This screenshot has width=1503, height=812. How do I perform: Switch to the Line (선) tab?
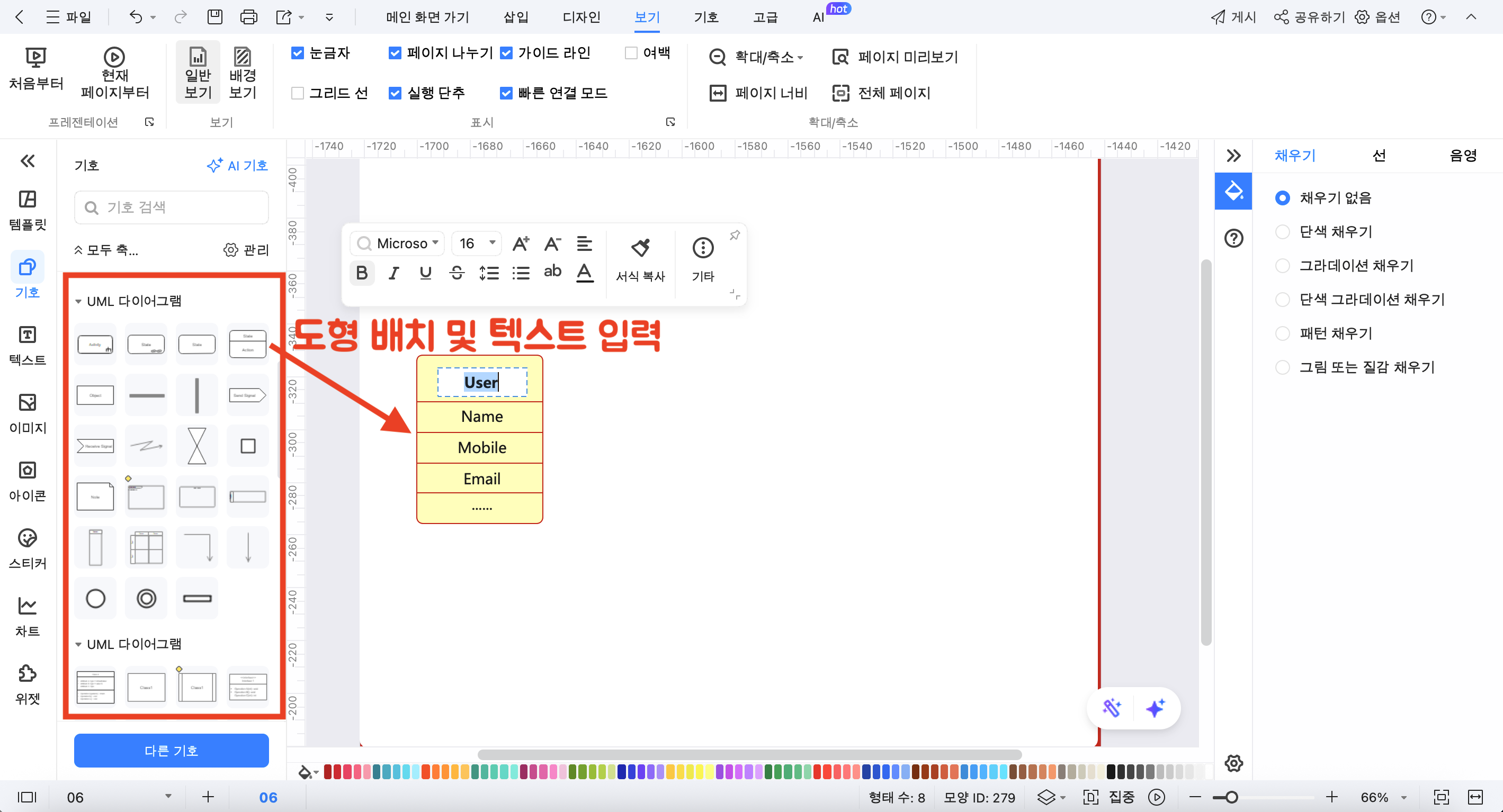1379,155
